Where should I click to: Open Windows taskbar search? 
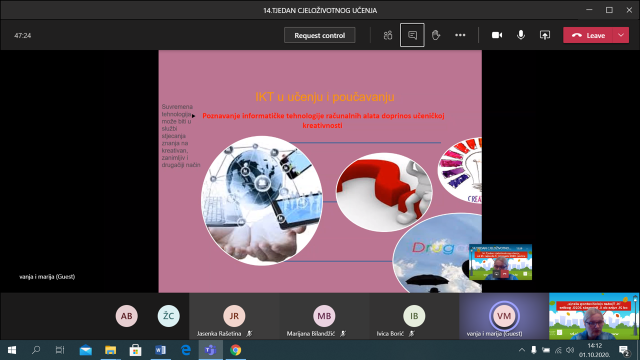coord(36,350)
